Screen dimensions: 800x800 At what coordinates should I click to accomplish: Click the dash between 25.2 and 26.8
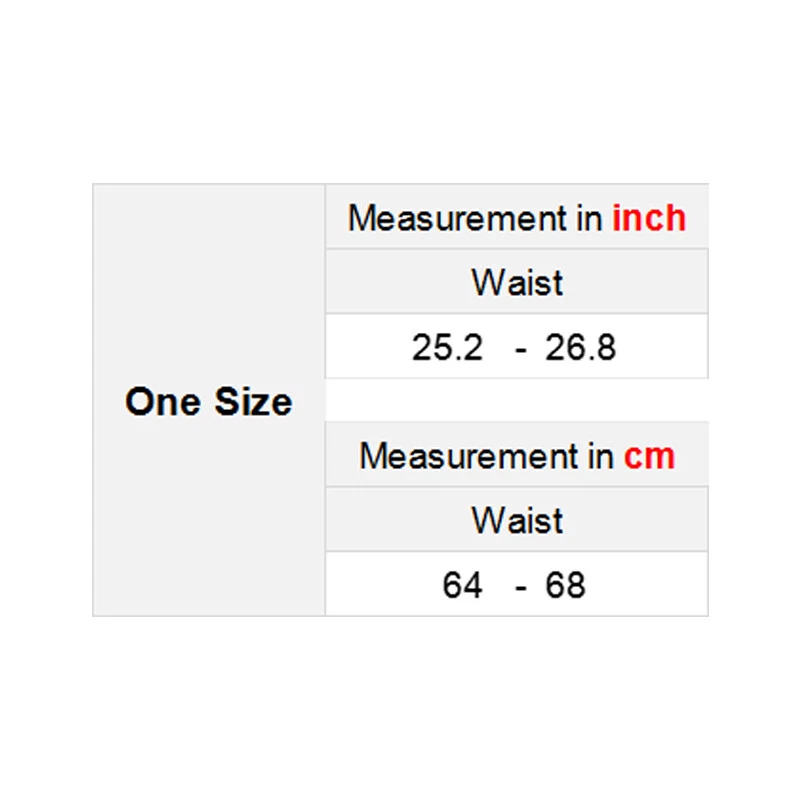(521, 349)
